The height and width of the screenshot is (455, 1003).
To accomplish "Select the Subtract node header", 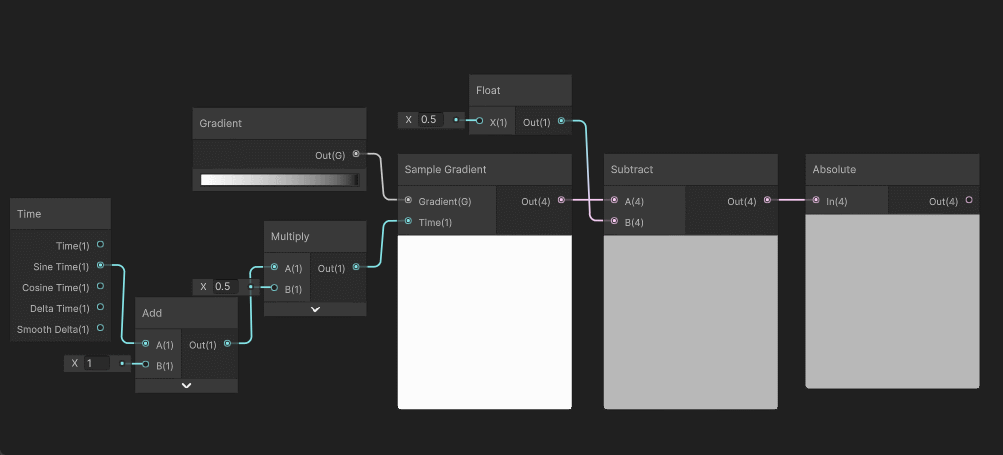I will coord(690,169).
